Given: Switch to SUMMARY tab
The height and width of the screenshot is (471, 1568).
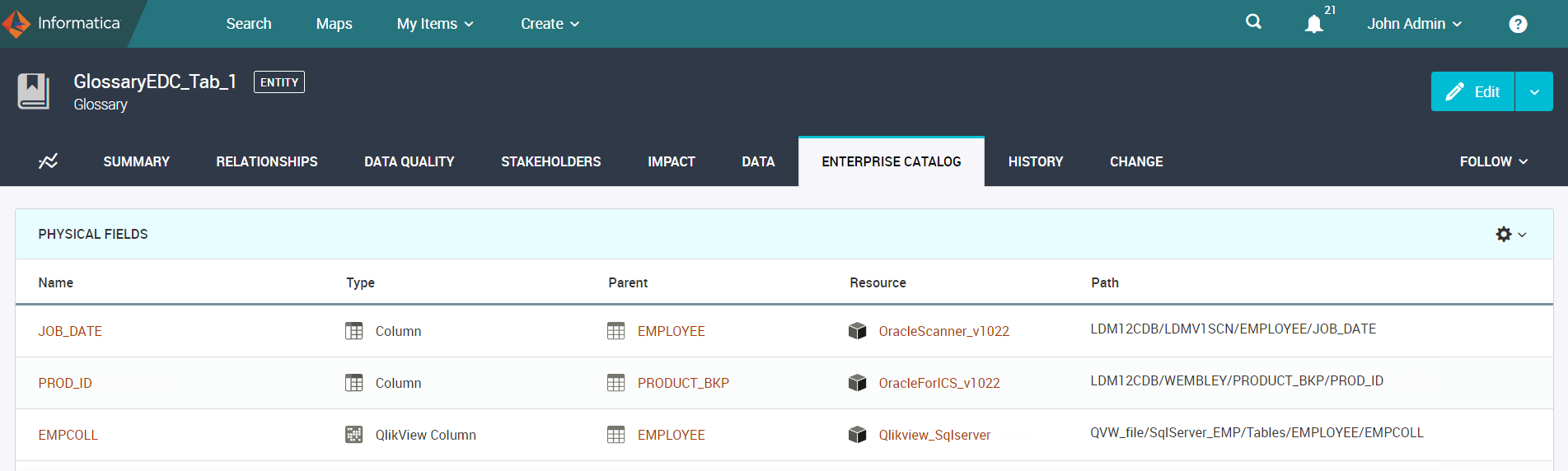Looking at the screenshot, I should (137, 161).
